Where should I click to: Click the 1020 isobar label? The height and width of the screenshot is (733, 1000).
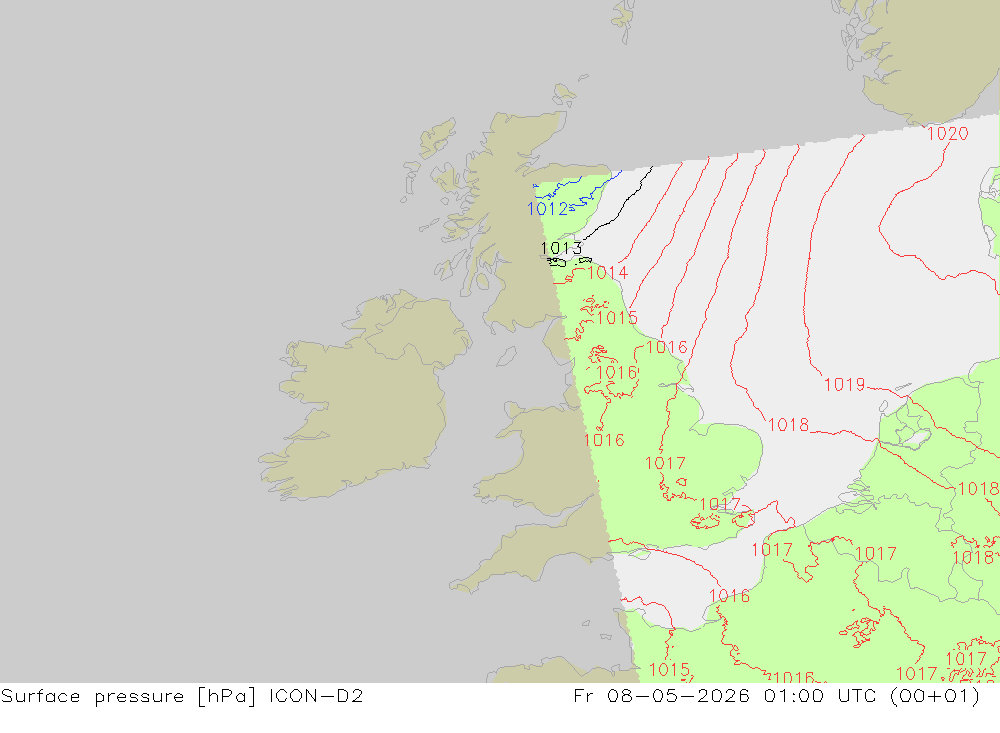(948, 133)
